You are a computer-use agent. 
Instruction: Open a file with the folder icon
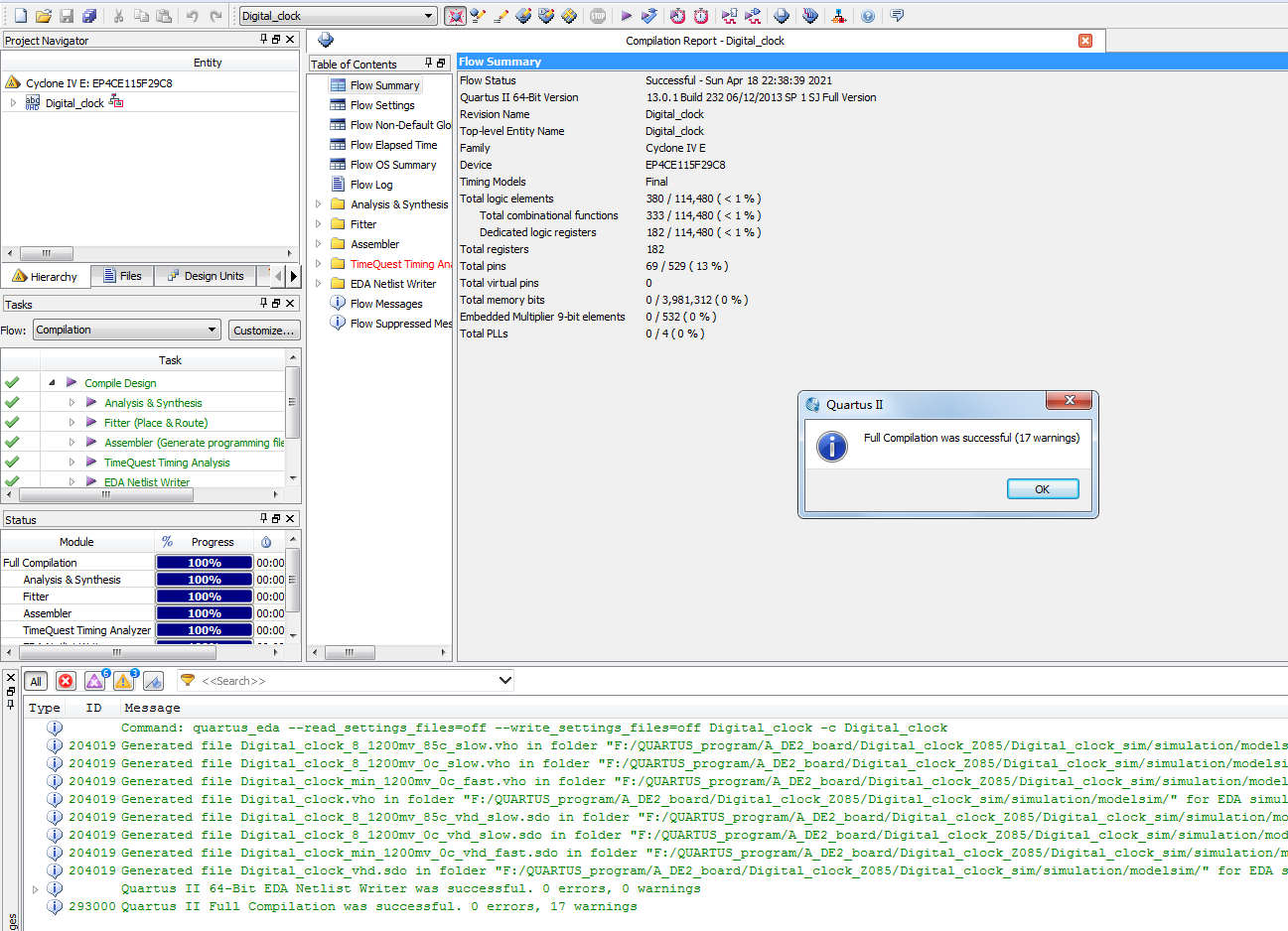click(x=43, y=16)
